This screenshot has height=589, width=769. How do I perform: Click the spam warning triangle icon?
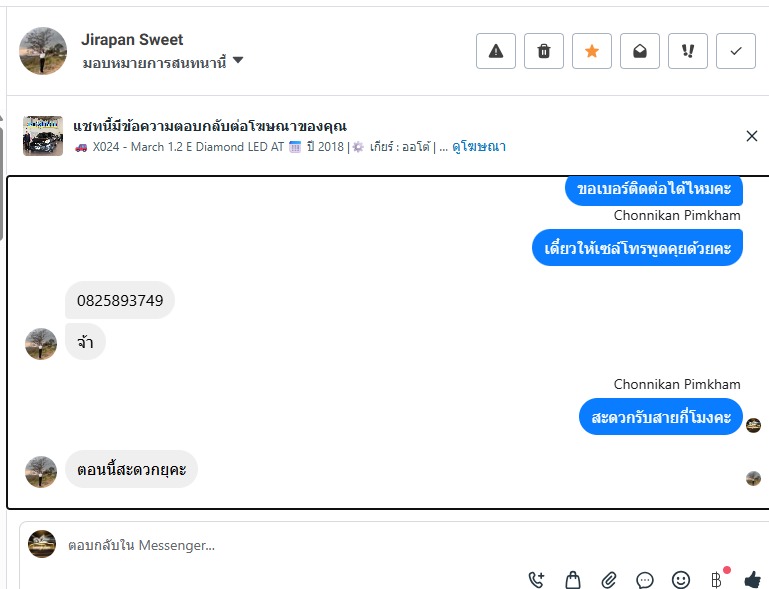pyautogui.click(x=496, y=51)
